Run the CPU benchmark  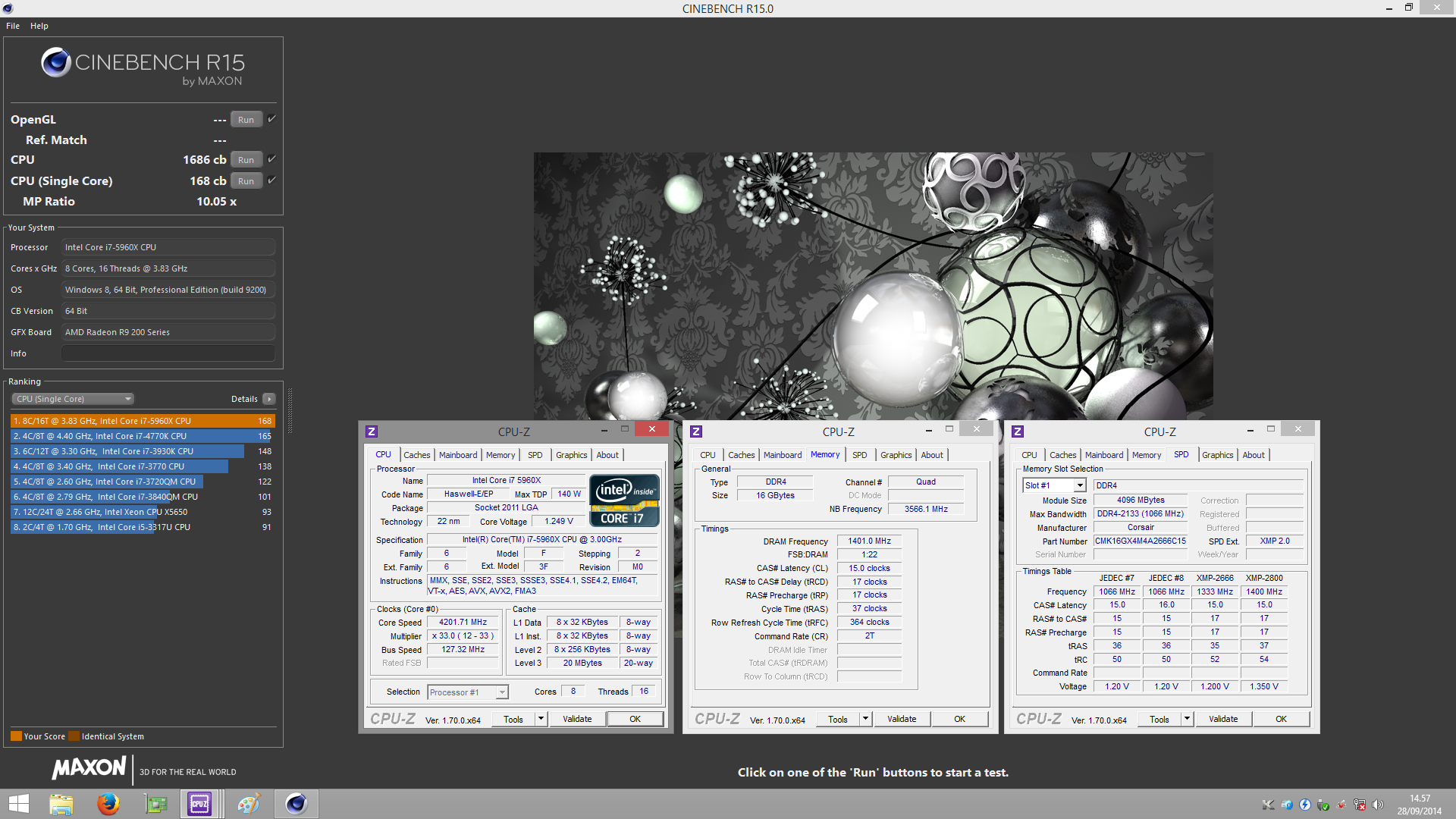pyautogui.click(x=246, y=160)
